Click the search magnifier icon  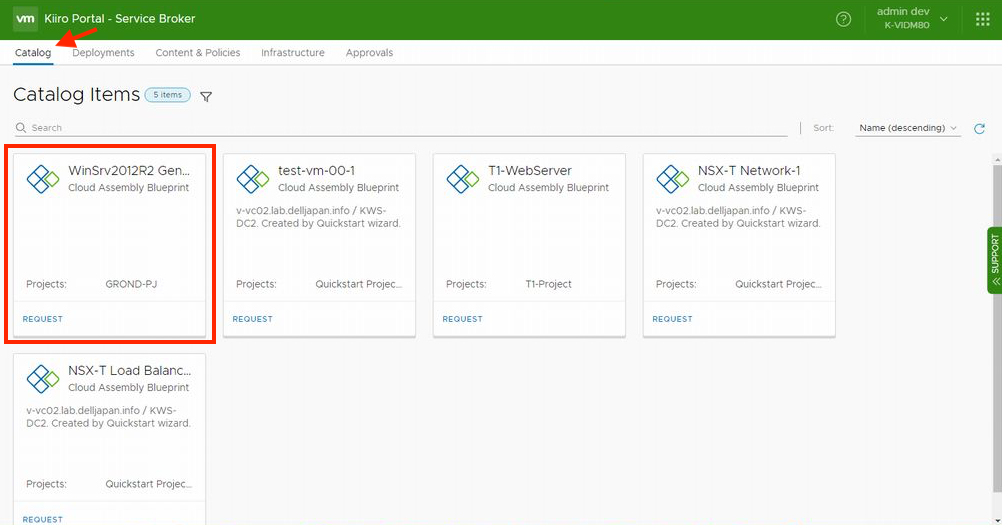(21, 128)
